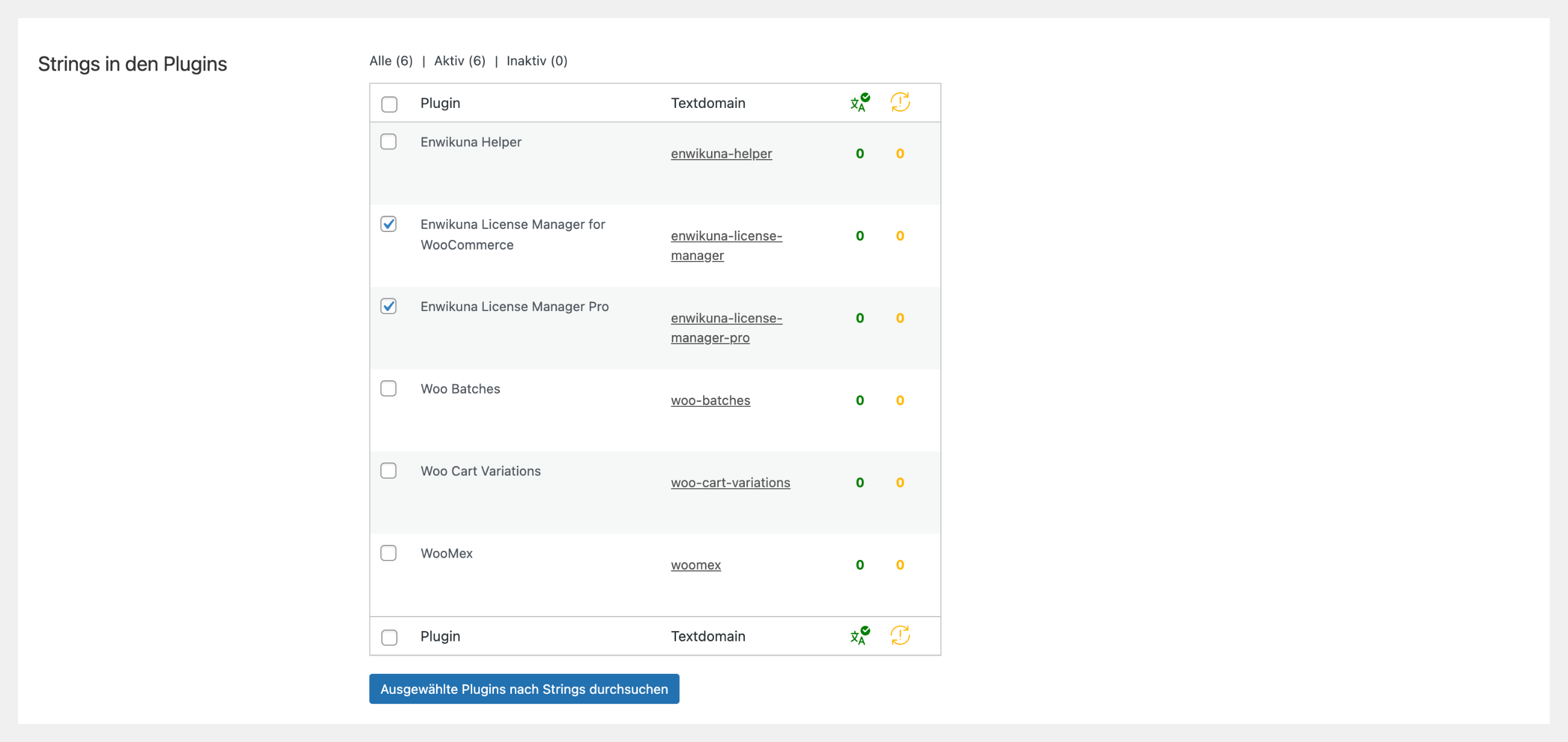Click the needs-update icon in table footer

[900, 635]
